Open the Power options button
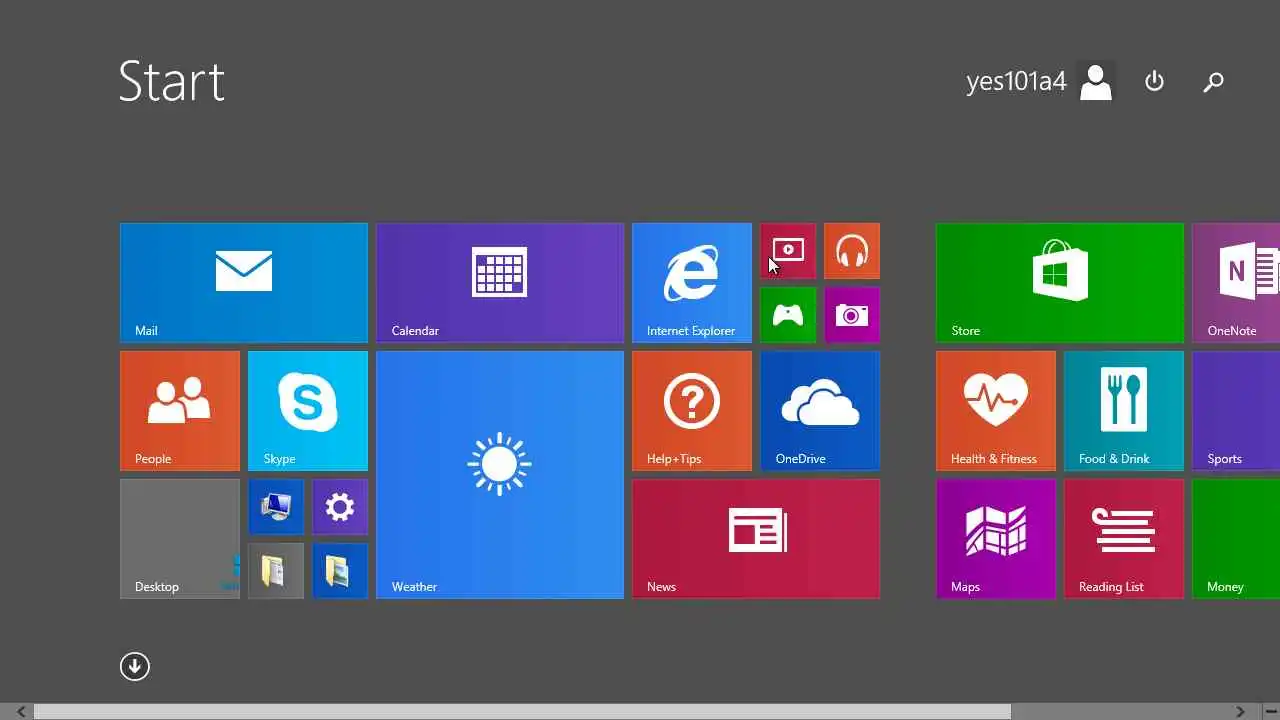Screen dimensions: 1280x720 coord(1155,82)
